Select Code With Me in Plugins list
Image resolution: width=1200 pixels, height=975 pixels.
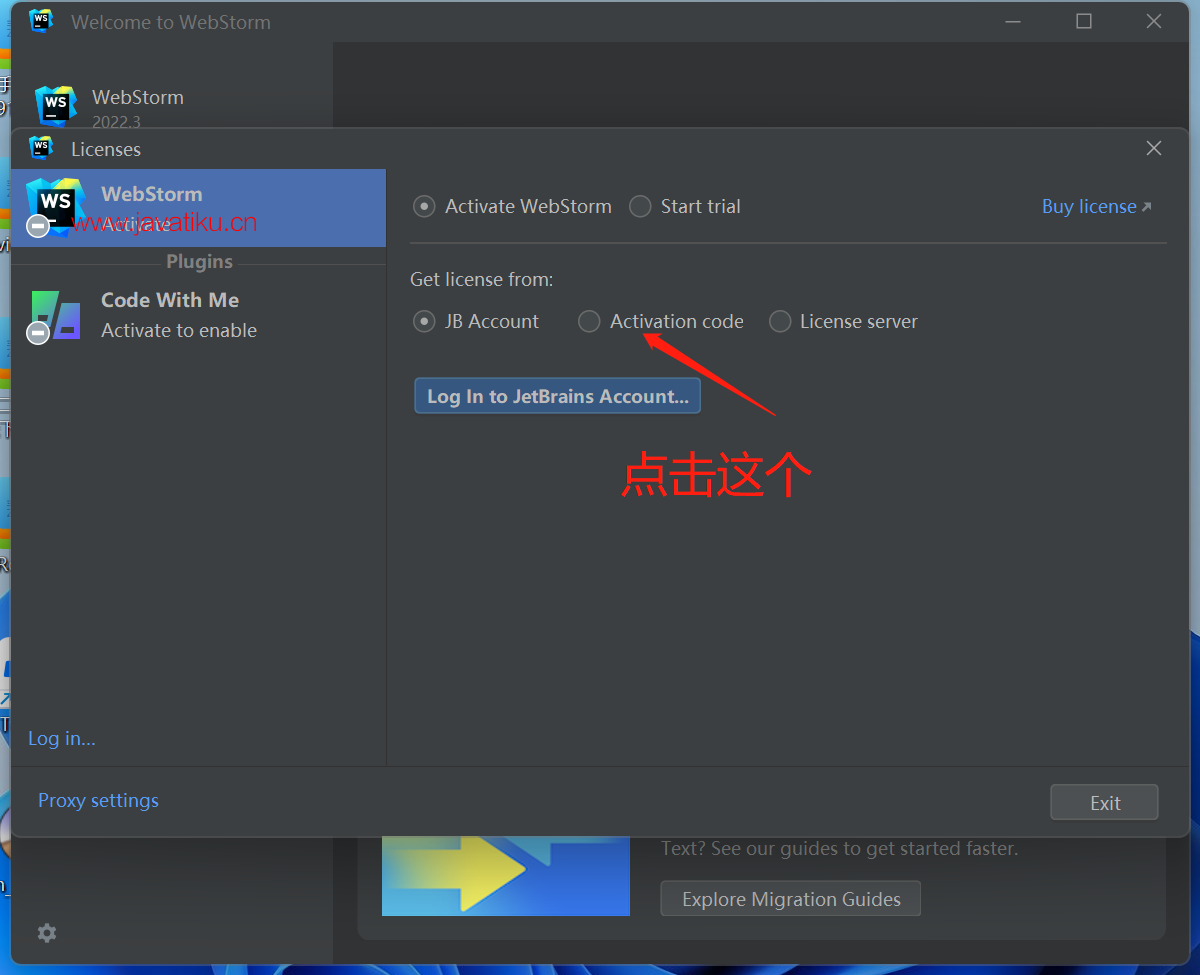click(x=198, y=315)
